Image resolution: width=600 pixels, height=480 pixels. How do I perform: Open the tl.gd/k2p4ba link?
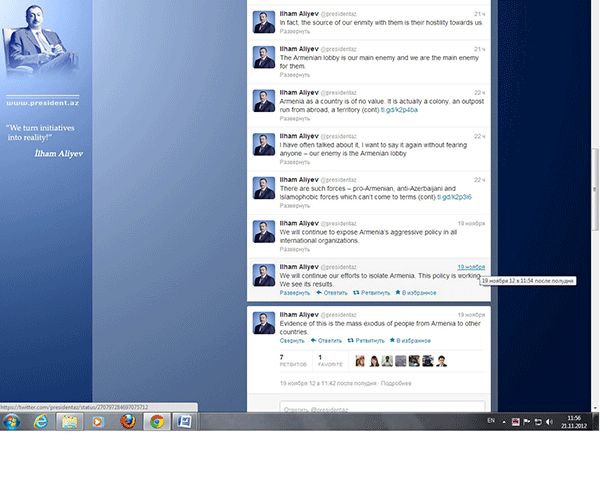(x=399, y=110)
